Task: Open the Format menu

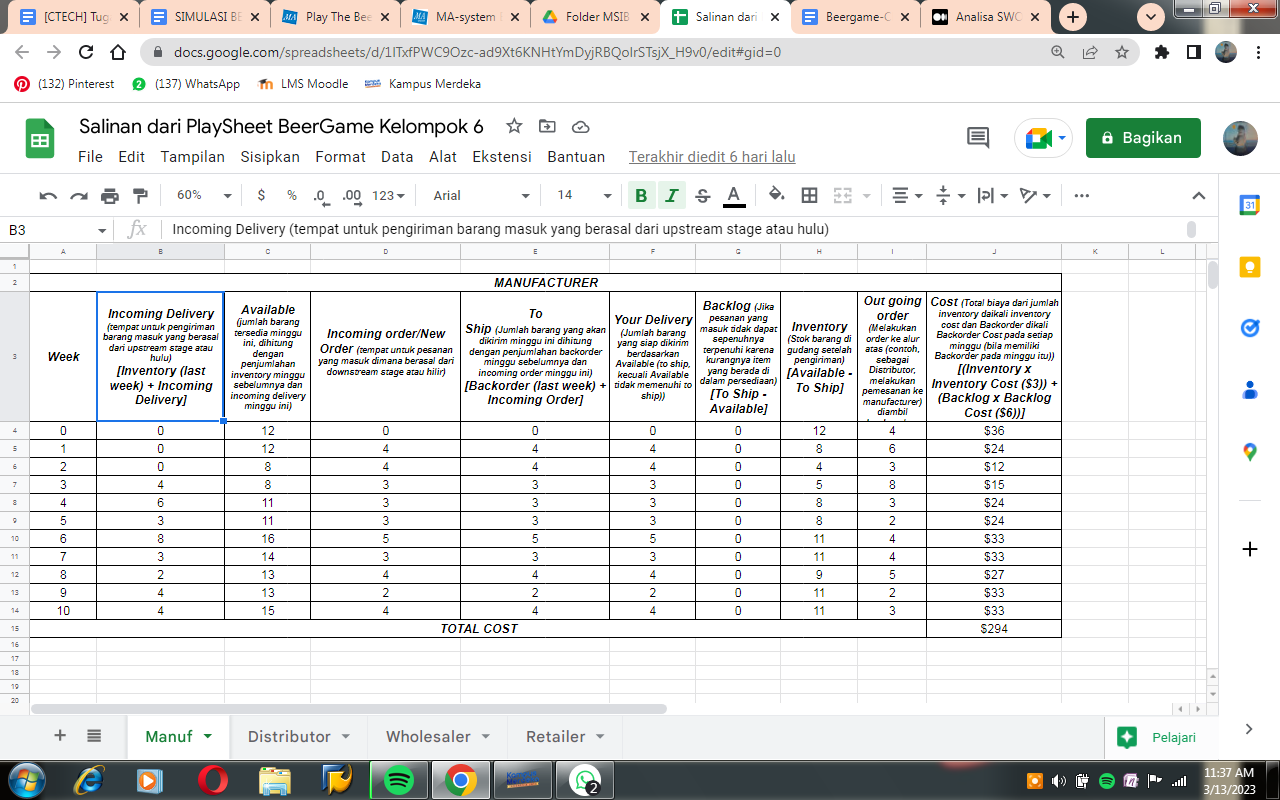Action: coord(340,156)
